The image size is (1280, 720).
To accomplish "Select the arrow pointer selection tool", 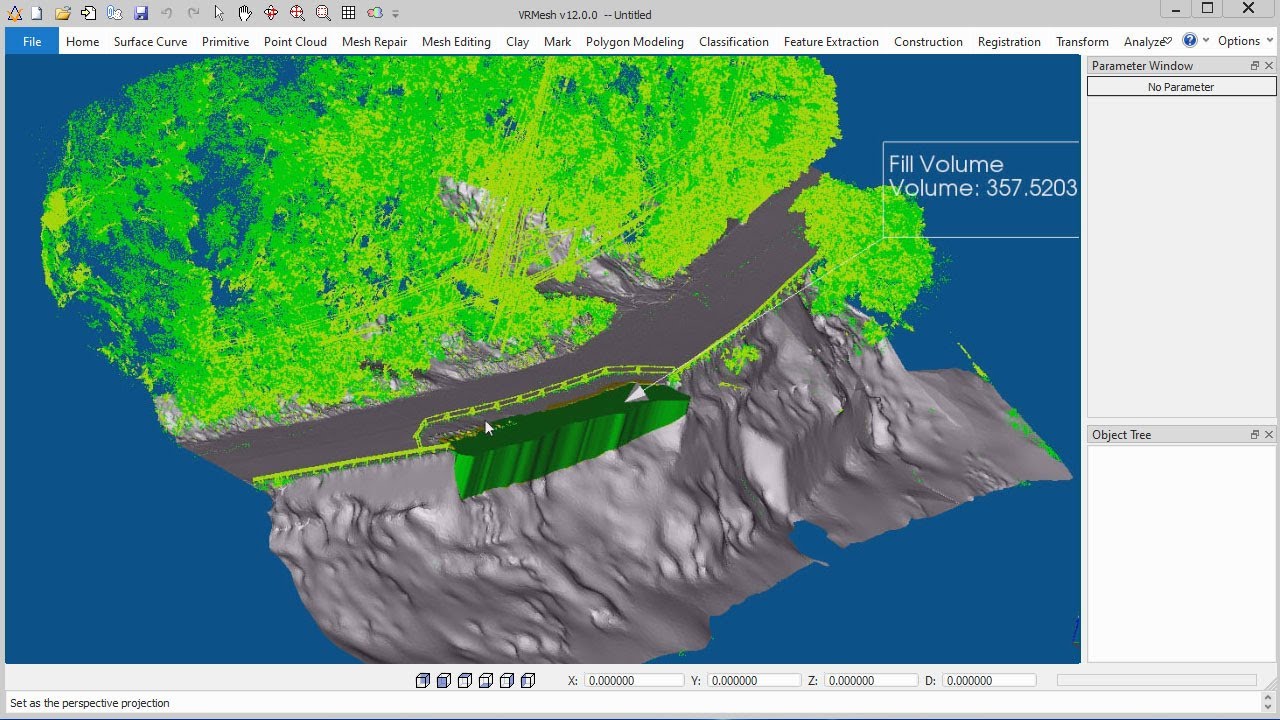I will [x=219, y=13].
